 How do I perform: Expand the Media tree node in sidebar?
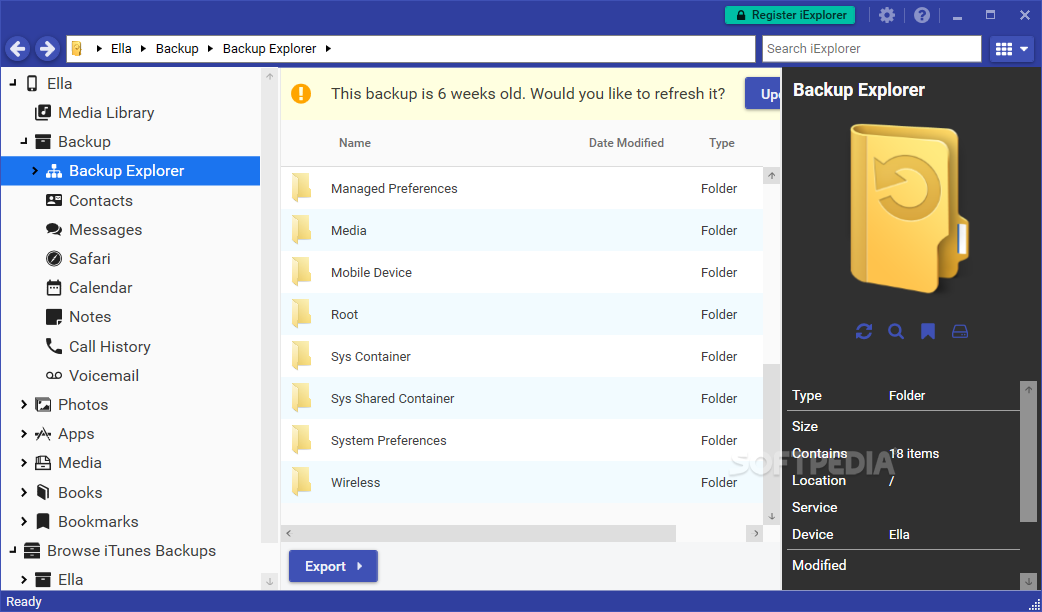click(24, 462)
